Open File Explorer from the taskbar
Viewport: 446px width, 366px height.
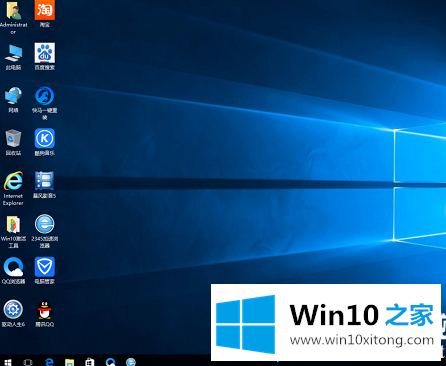(69, 362)
